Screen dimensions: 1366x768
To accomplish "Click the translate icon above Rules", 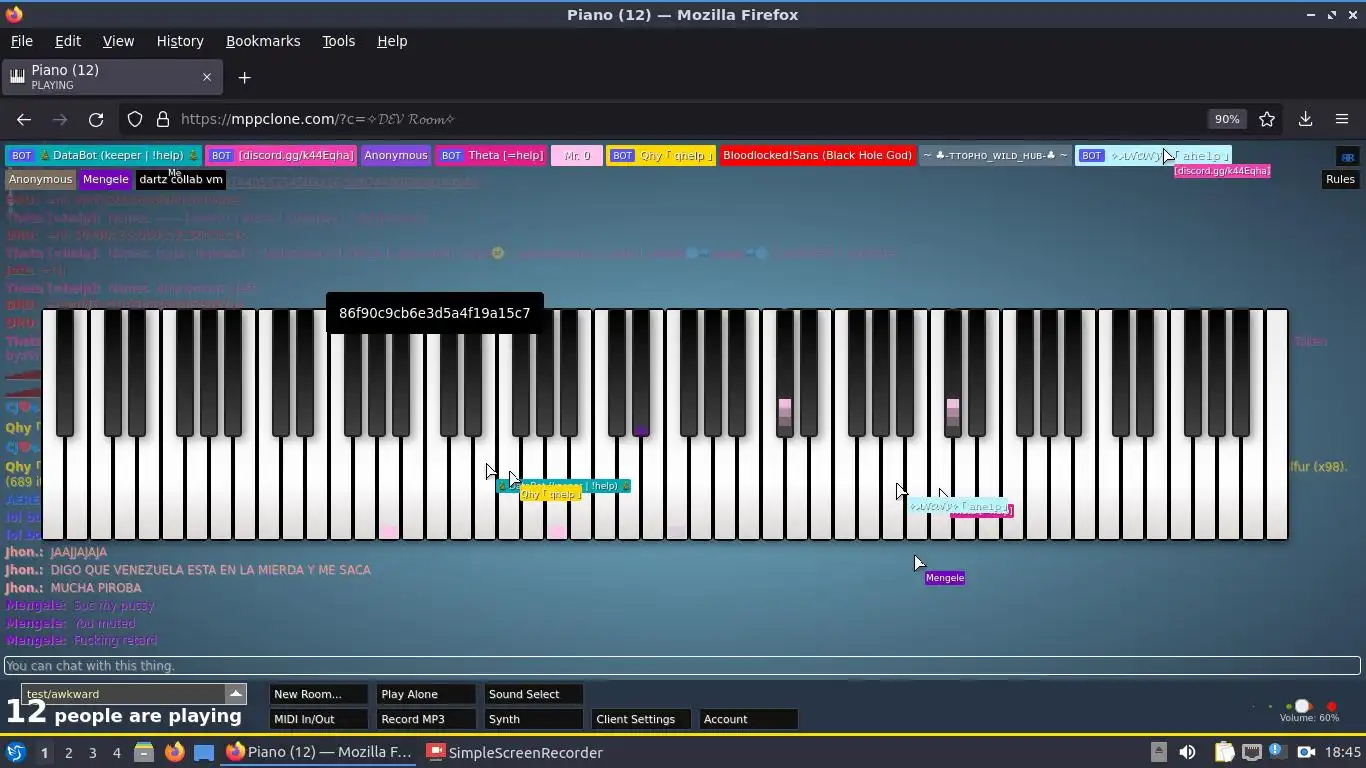I will [x=1347, y=157].
